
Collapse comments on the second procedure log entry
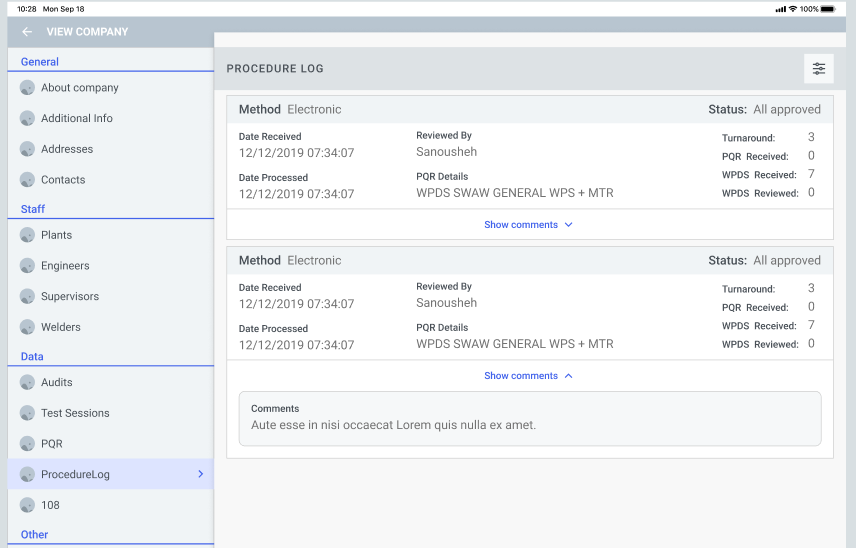(x=528, y=376)
